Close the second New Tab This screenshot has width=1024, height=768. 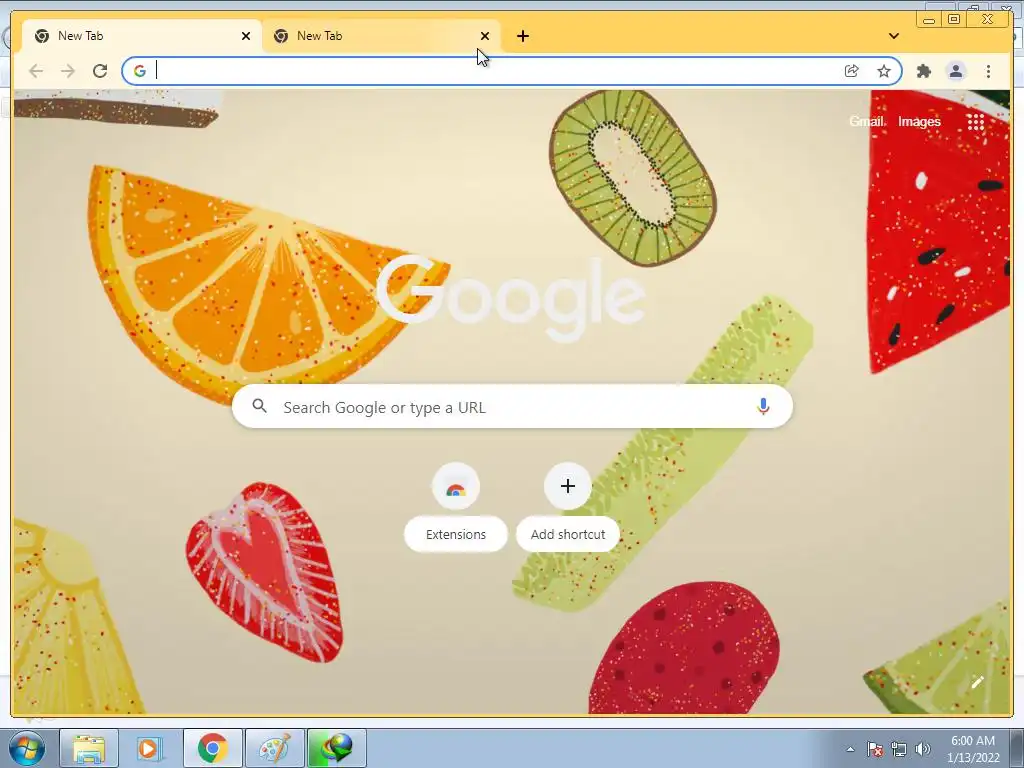(485, 36)
